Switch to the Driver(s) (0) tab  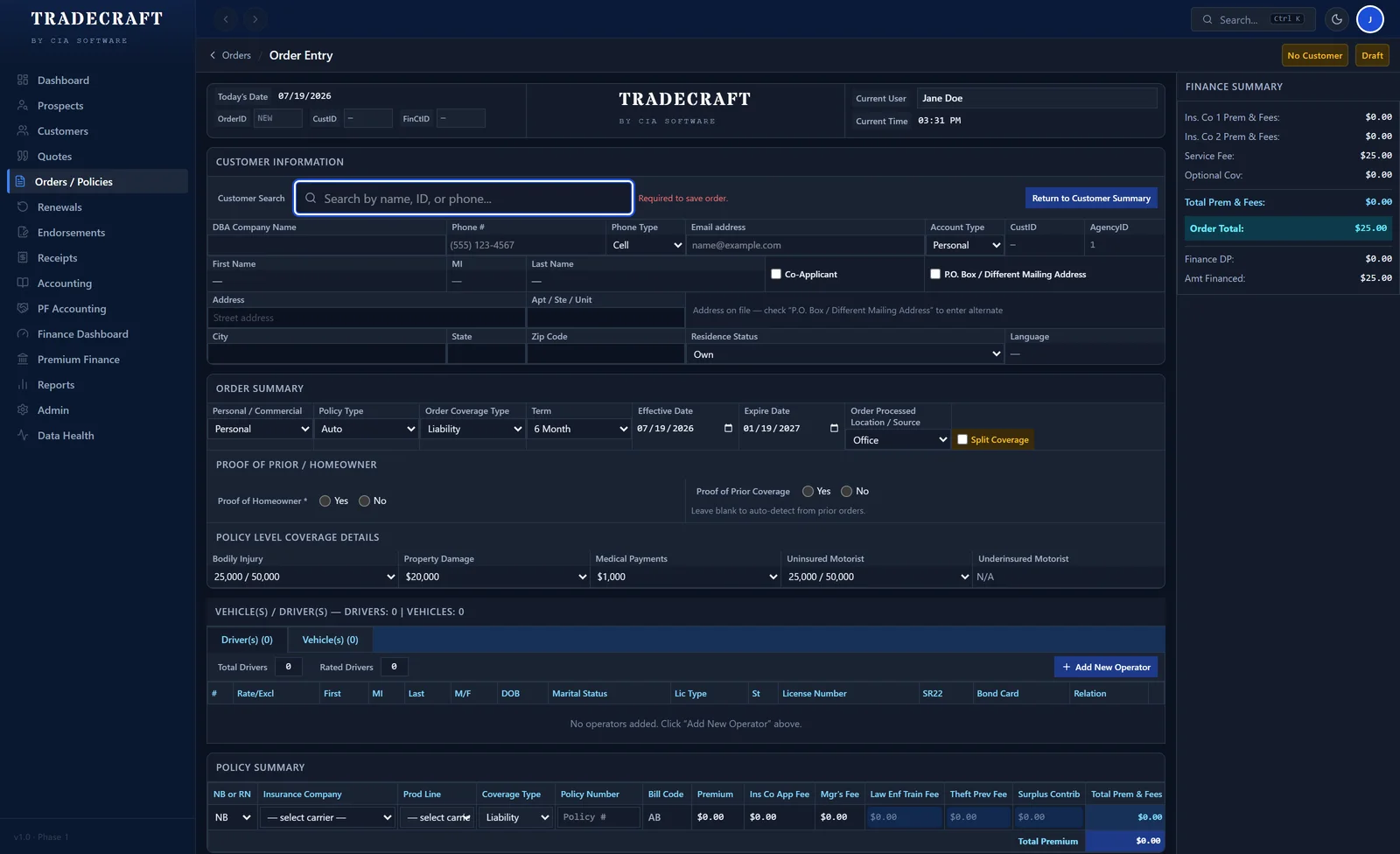click(247, 640)
